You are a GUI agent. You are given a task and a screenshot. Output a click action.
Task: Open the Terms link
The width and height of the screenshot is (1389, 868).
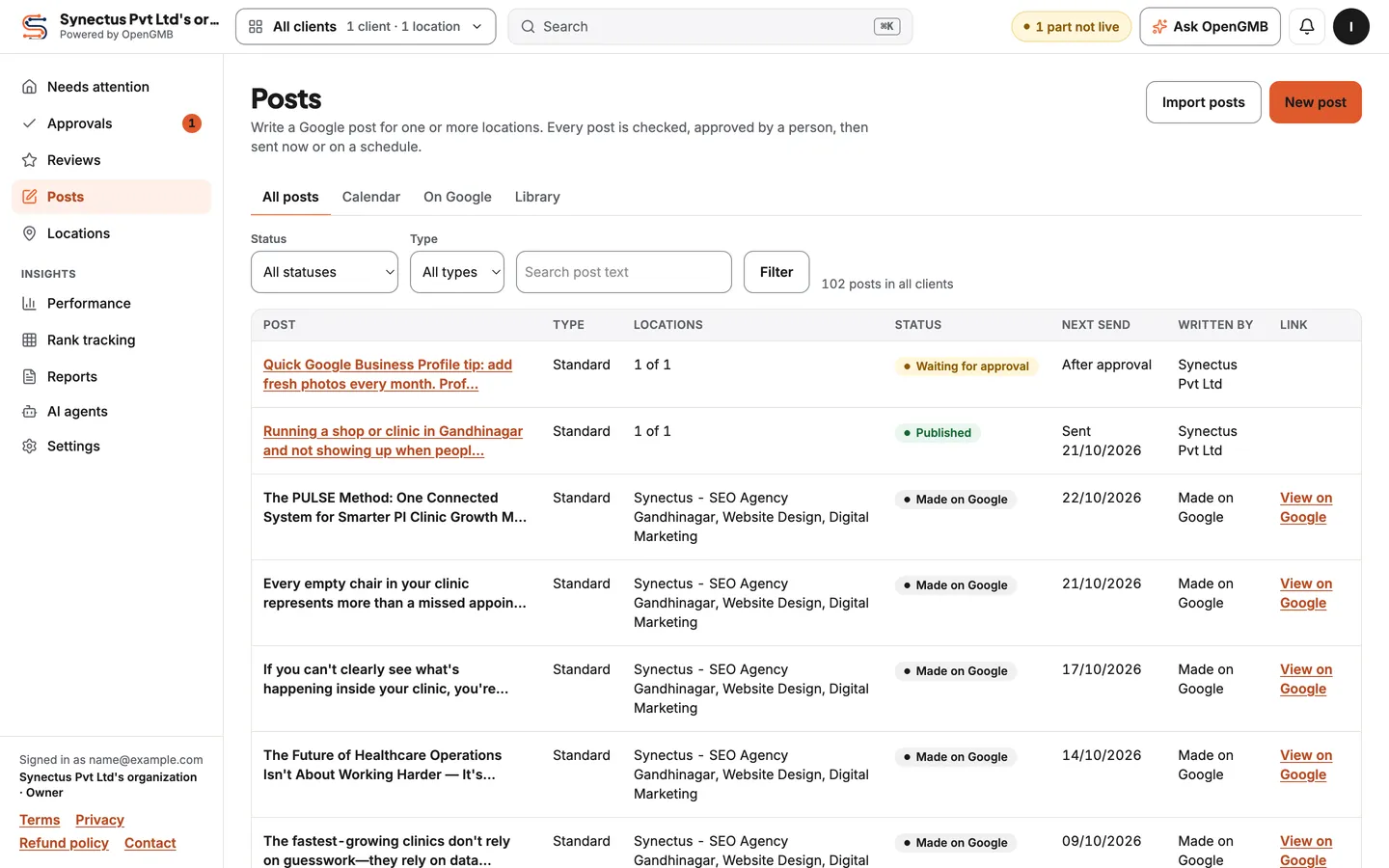[x=40, y=820]
